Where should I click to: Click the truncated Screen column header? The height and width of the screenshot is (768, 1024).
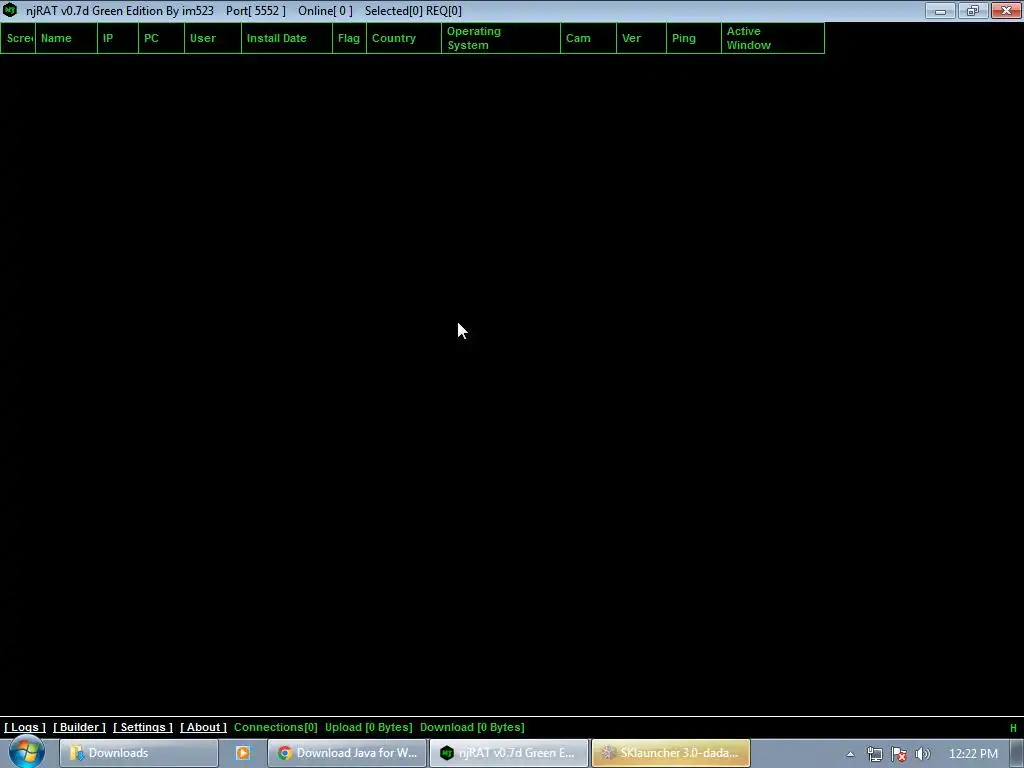pos(18,38)
